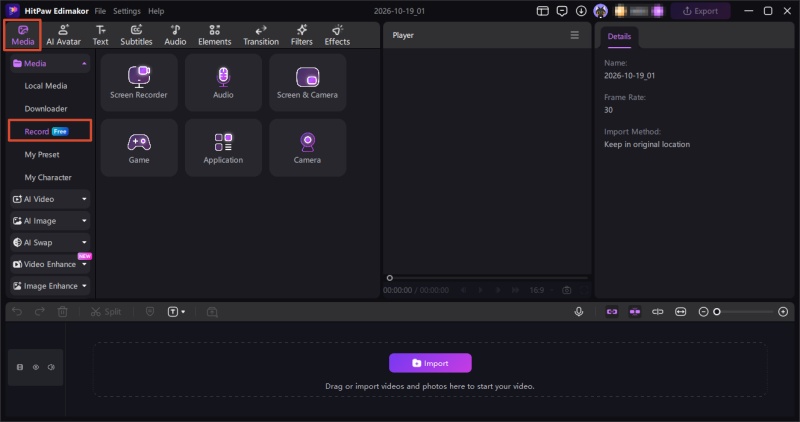The image size is (800, 422).
Task: Select the Audio recording option
Action: coord(223,83)
